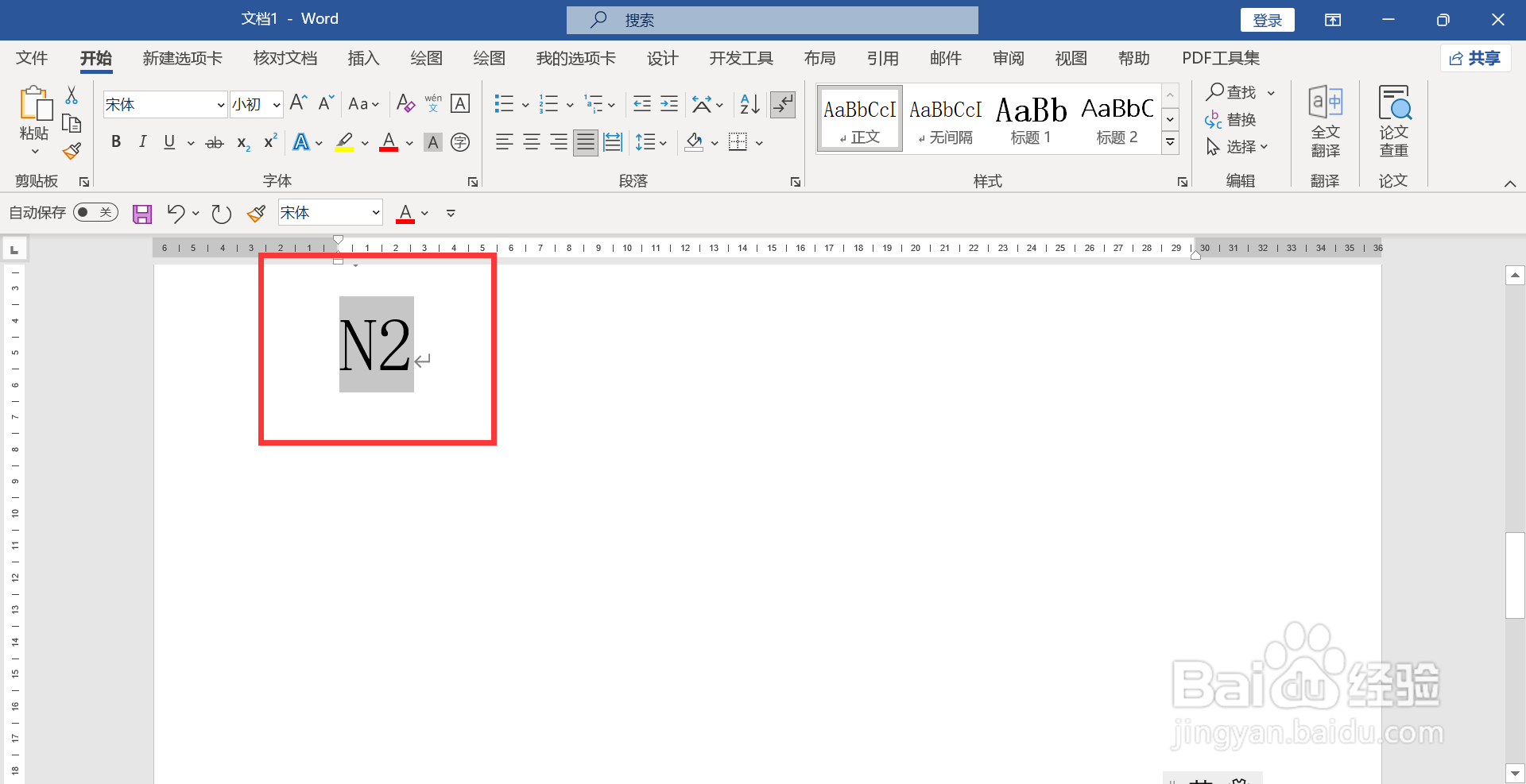Toggle bold formatting
The image size is (1526, 784).
point(116,142)
